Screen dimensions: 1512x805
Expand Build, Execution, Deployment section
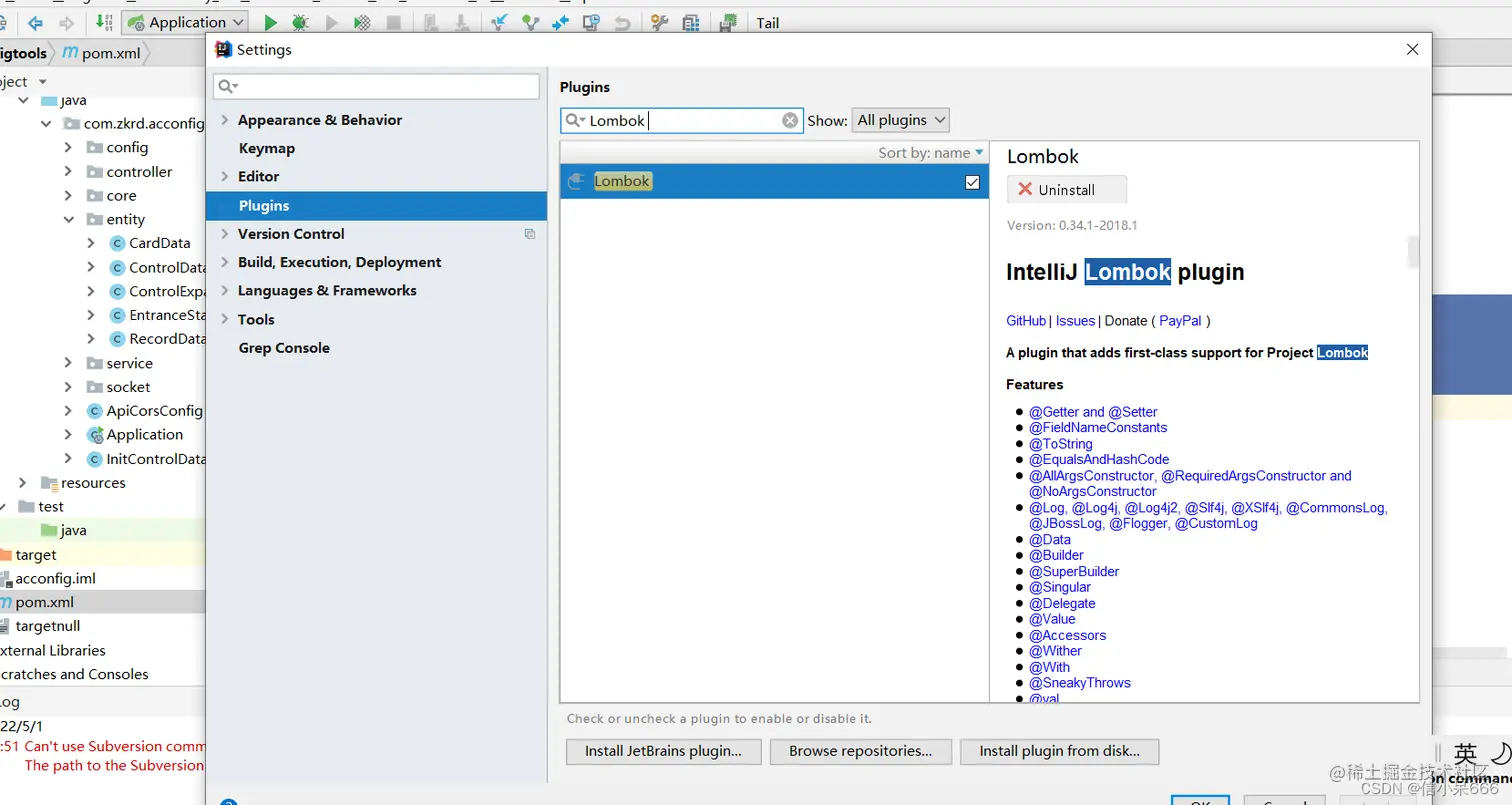click(224, 262)
